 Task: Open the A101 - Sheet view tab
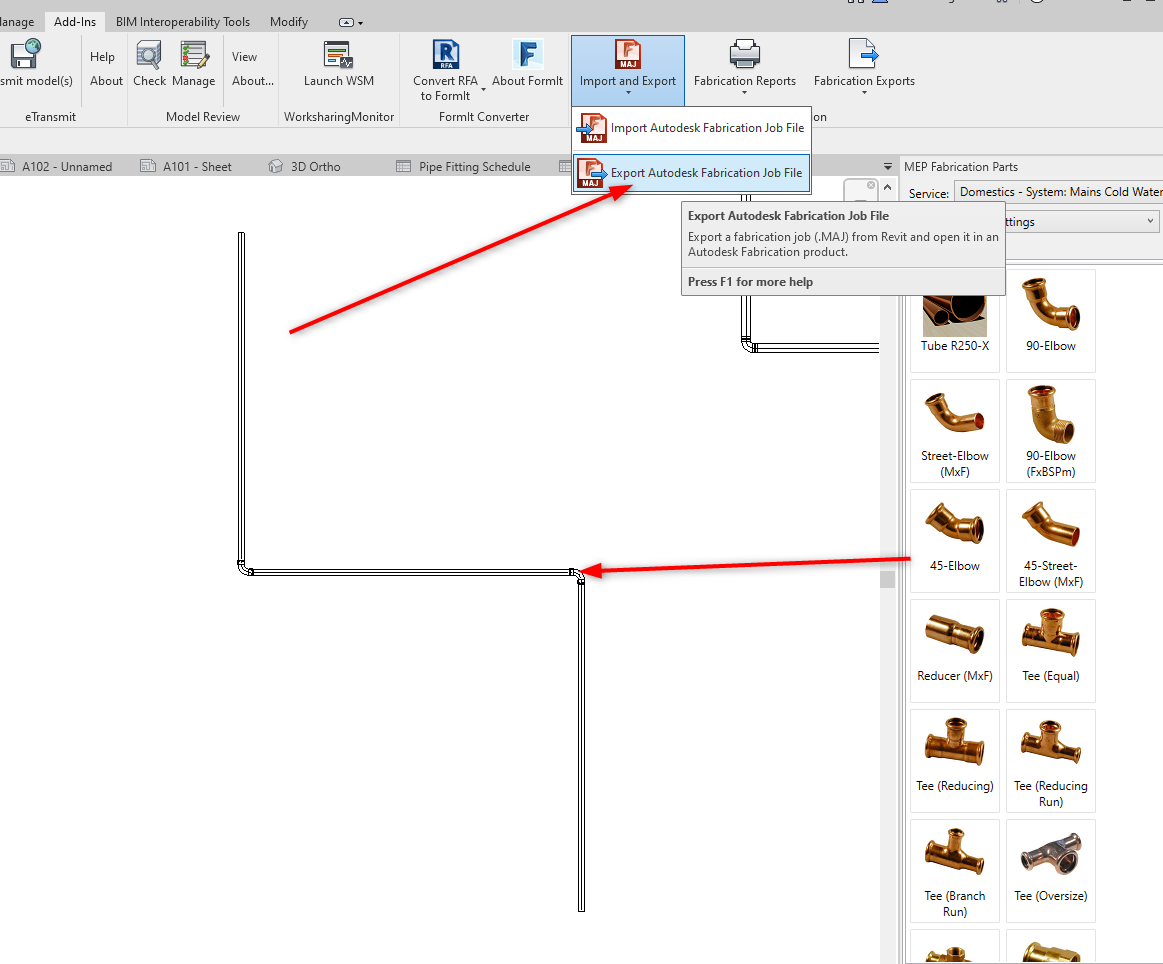click(x=186, y=166)
